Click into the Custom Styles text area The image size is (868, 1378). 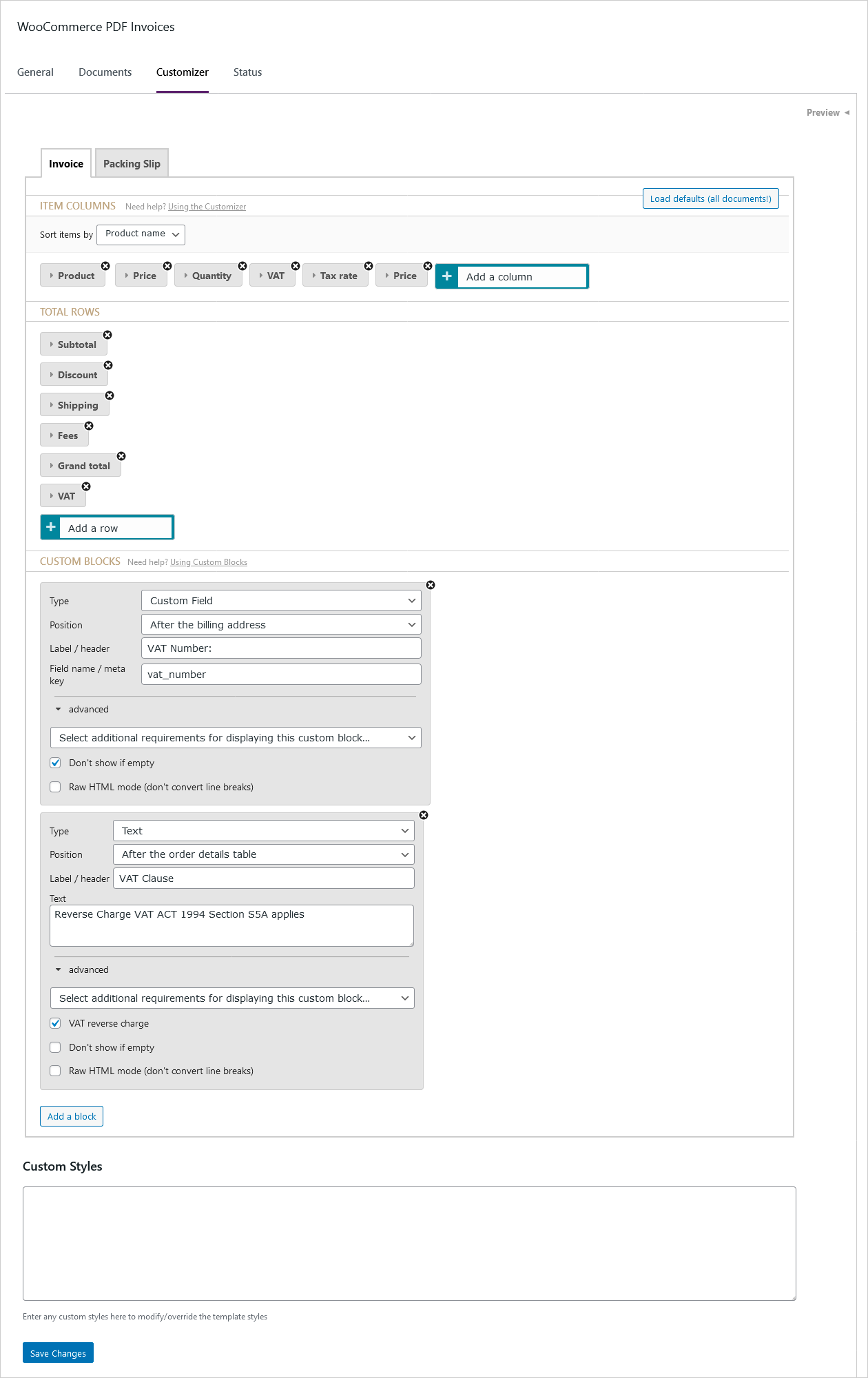[409, 1243]
